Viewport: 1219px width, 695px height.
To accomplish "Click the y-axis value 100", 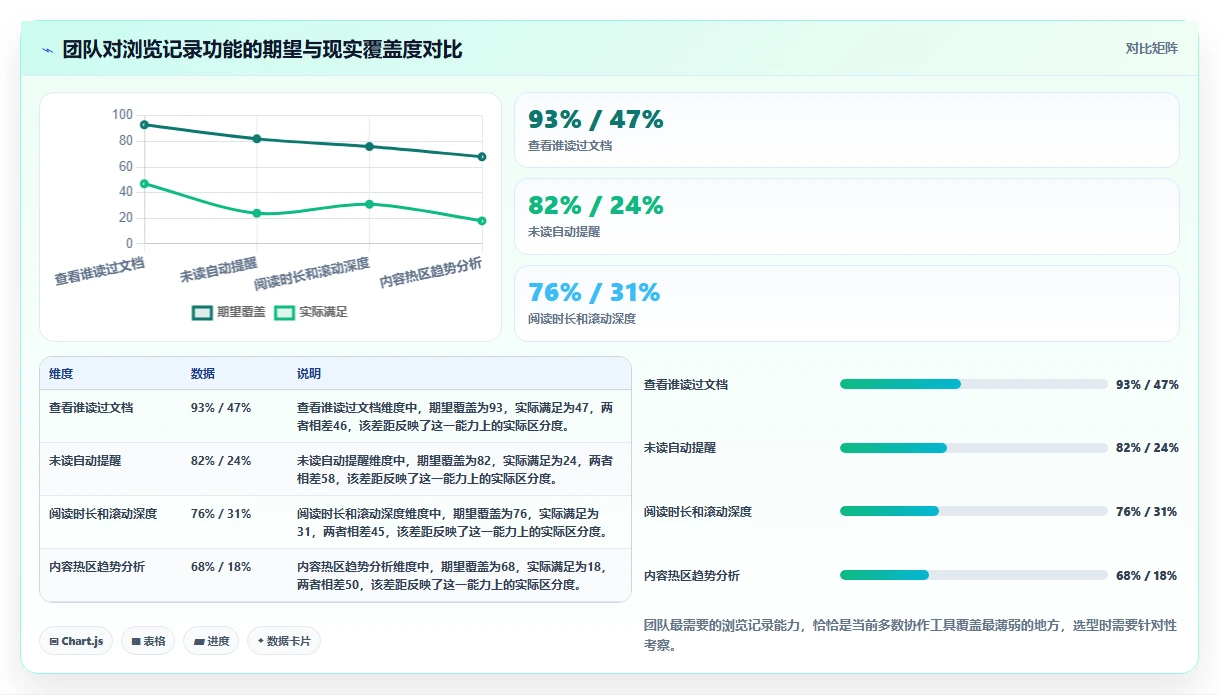I will (x=122, y=115).
